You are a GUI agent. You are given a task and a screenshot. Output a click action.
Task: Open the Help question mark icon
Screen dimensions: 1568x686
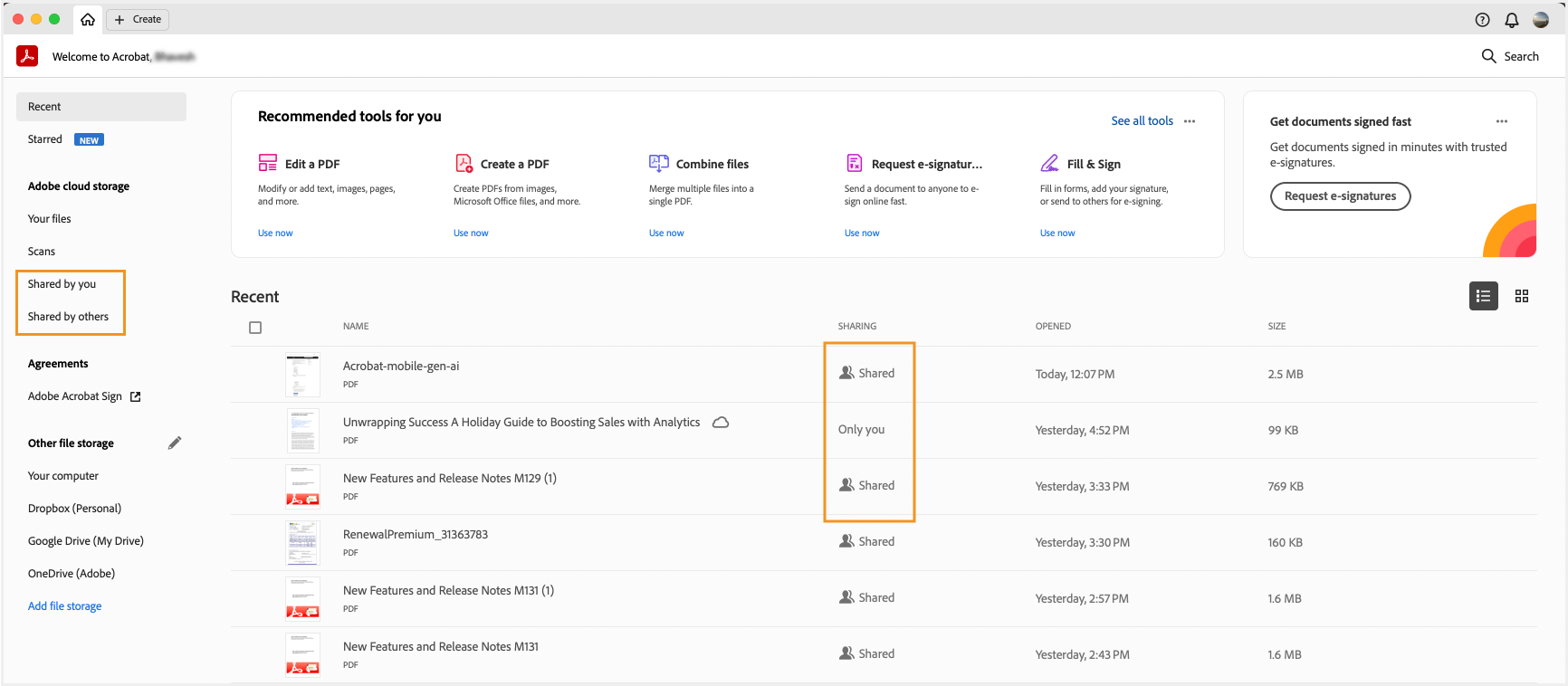tap(1482, 20)
